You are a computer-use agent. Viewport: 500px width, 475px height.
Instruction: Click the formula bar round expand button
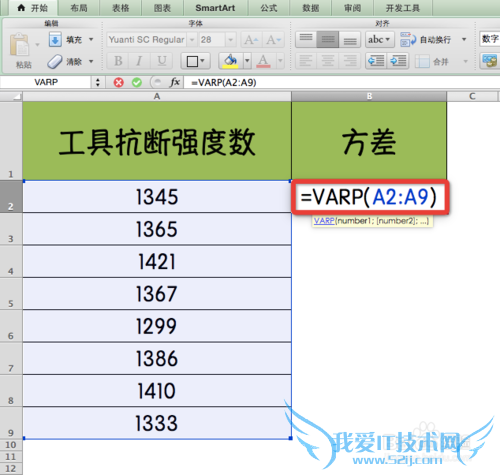(x=157, y=82)
